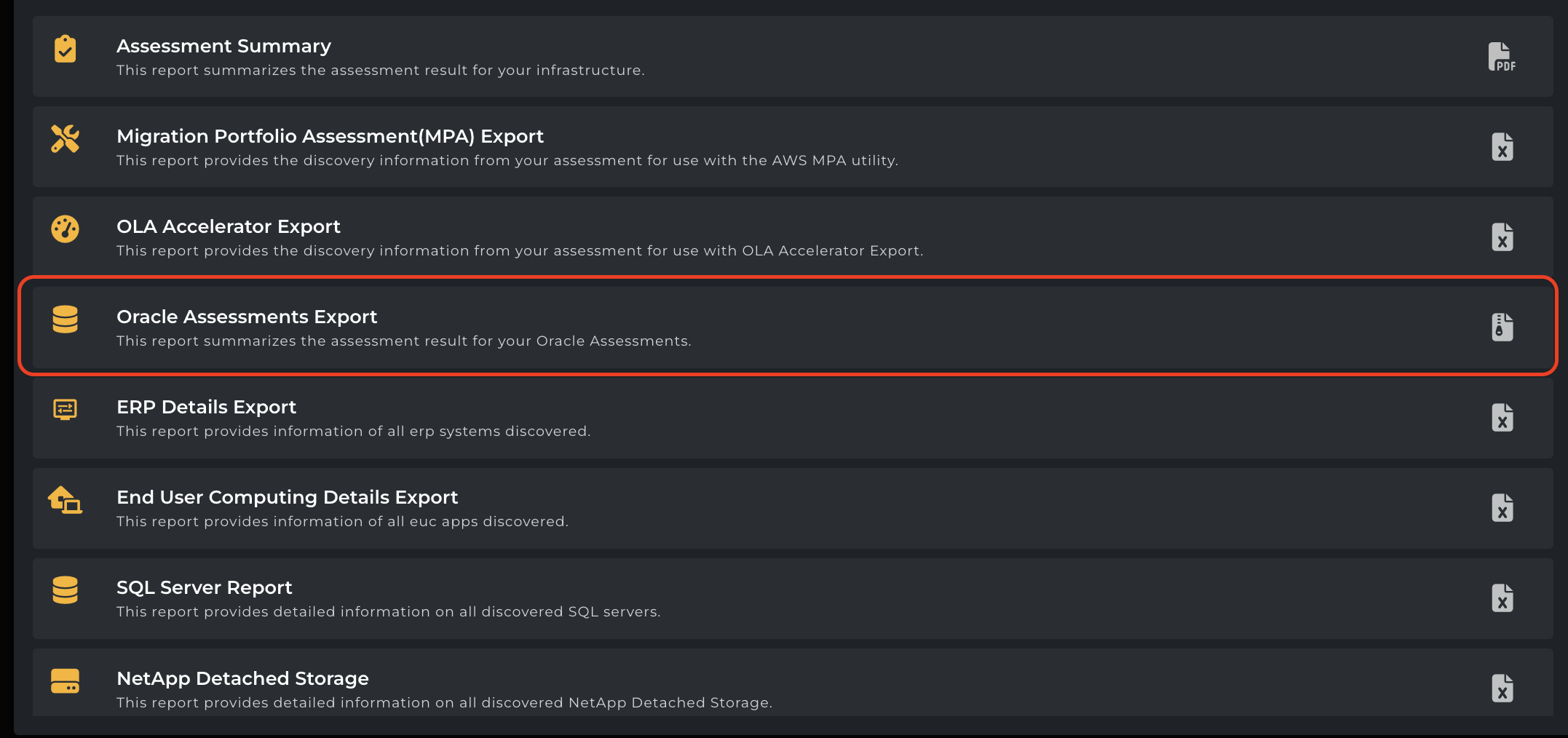The height and width of the screenshot is (738, 1568).
Task: Download ERP Details Export Excel icon
Action: 1502,418
